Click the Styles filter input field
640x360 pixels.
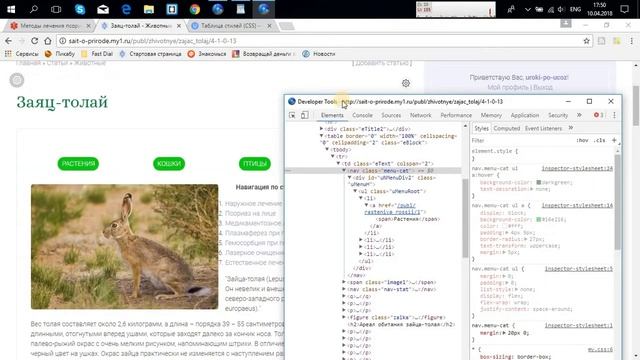pos(522,140)
